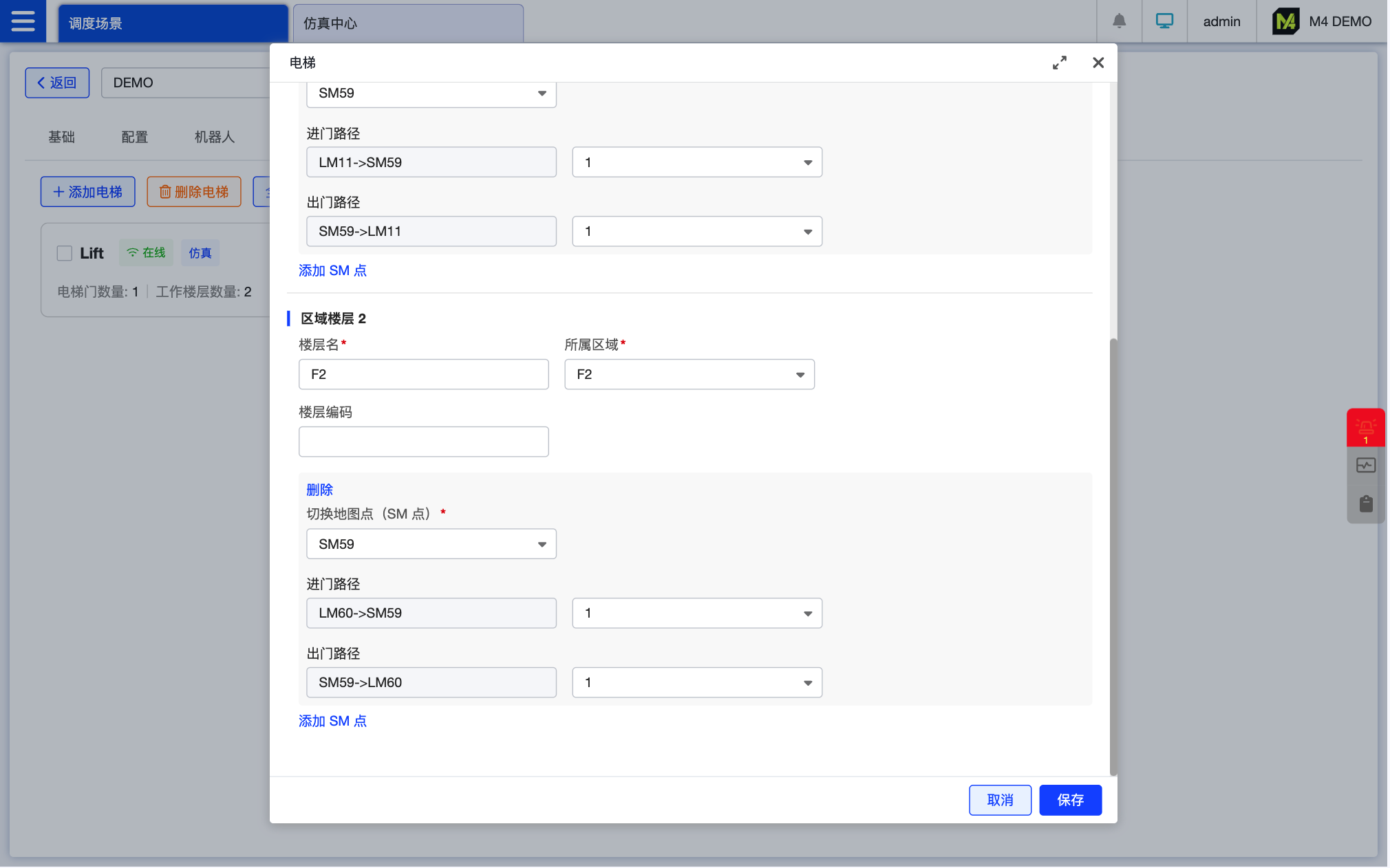This screenshot has width=1390, height=868.
Task: Click the 保存 save button
Action: coord(1069,800)
